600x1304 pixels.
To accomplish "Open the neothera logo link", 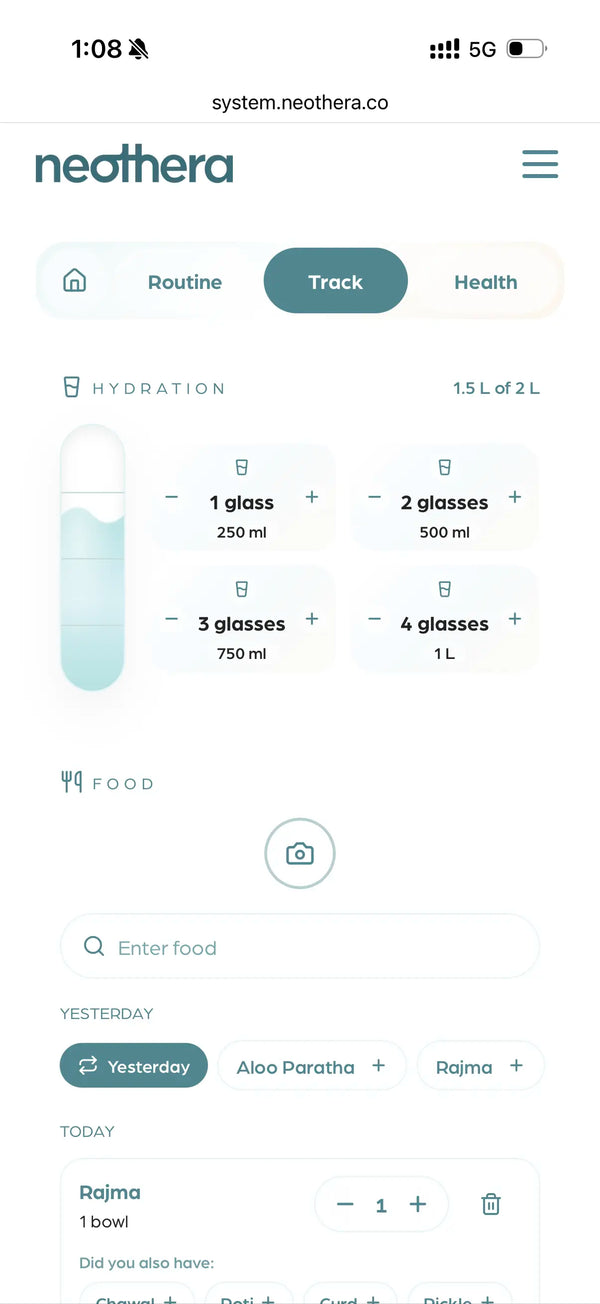I will click(134, 165).
